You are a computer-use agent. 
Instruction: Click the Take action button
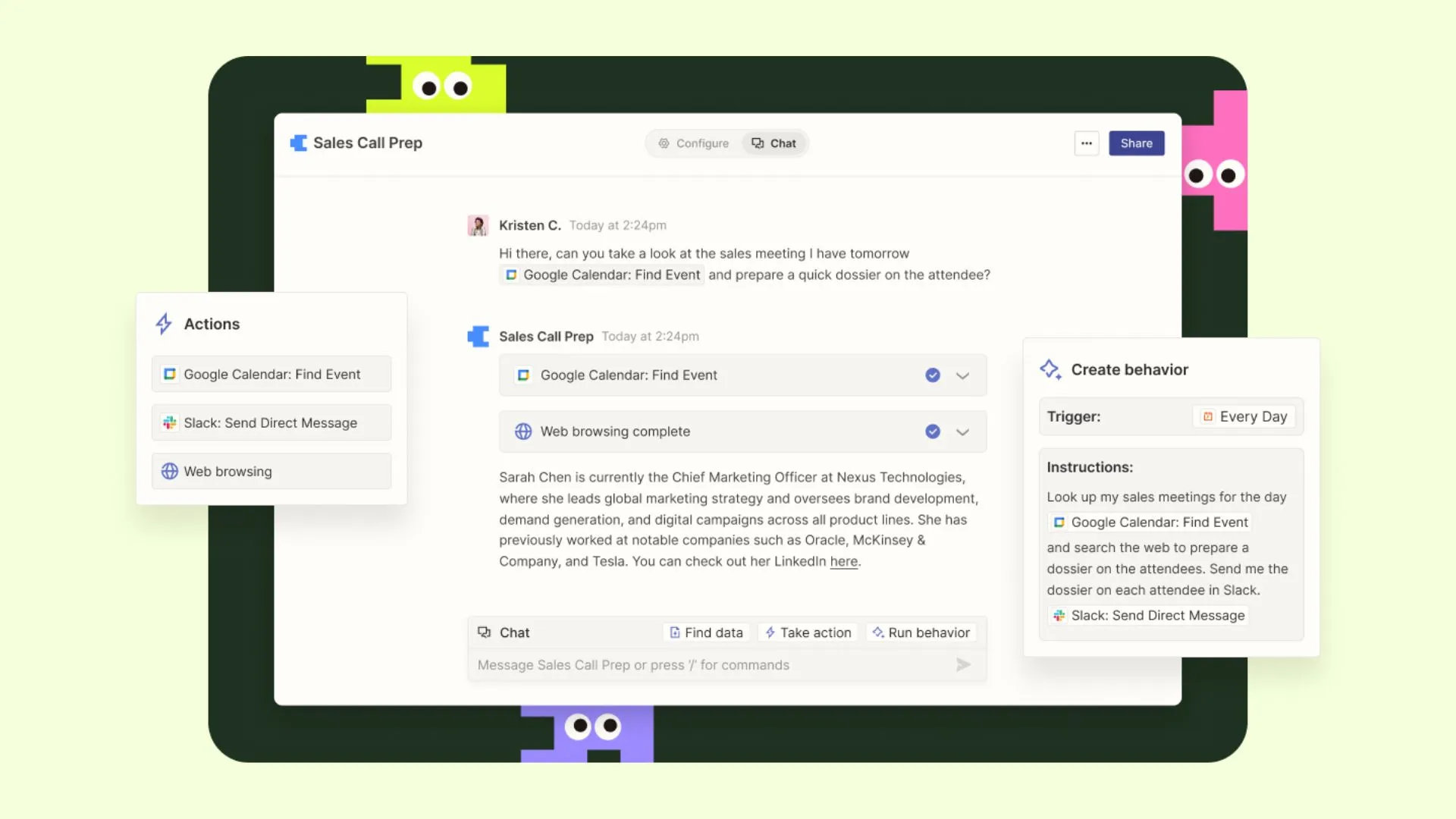click(808, 632)
